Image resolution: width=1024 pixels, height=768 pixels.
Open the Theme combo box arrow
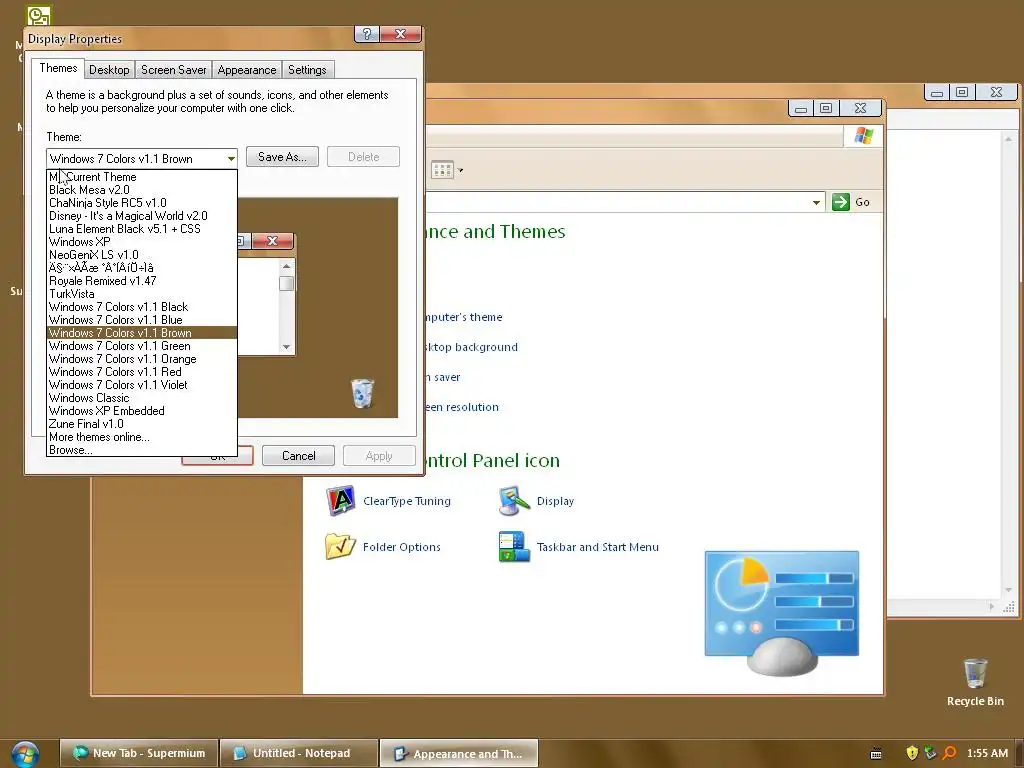pyautogui.click(x=231, y=158)
